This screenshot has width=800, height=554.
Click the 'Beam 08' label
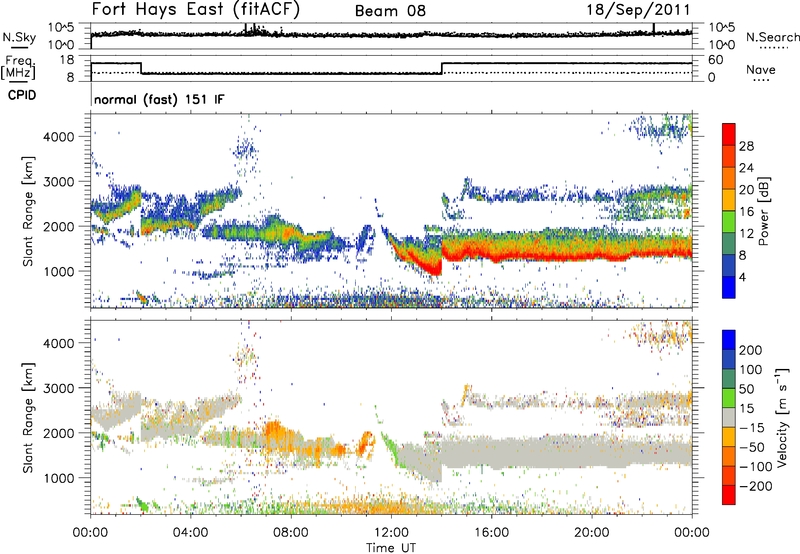coord(390,11)
